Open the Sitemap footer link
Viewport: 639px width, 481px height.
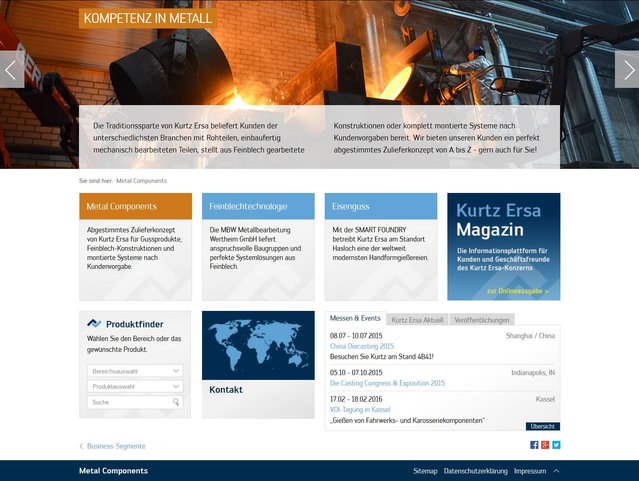coord(425,471)
